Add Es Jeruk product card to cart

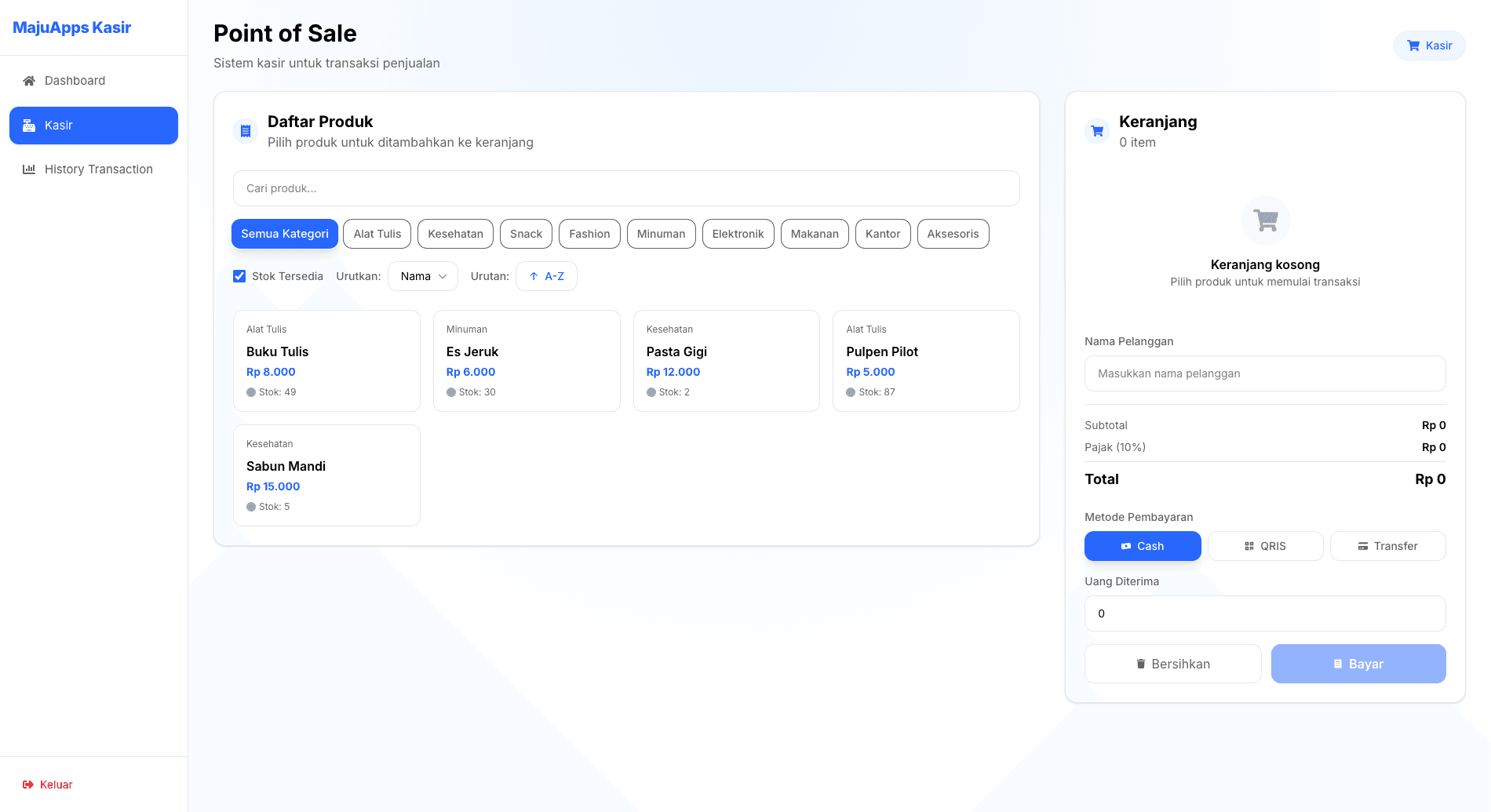click(527, 361)
